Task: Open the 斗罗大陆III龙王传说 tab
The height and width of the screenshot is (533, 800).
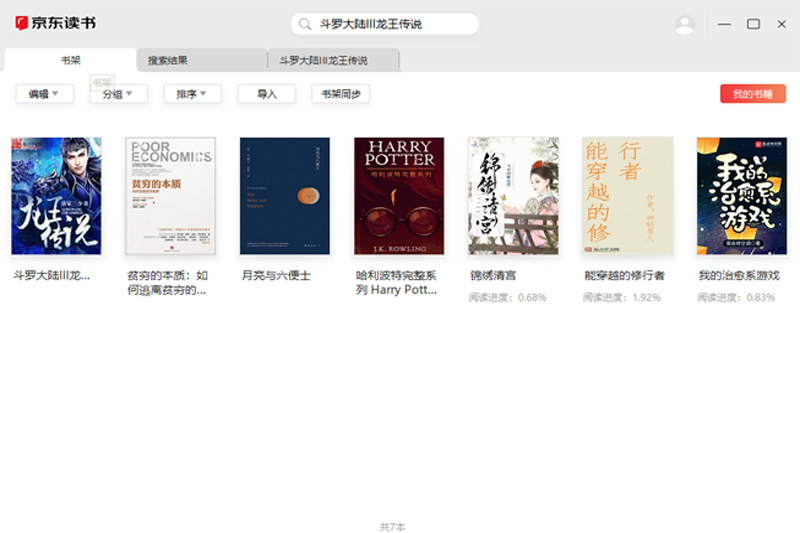Action: point(333,60)
